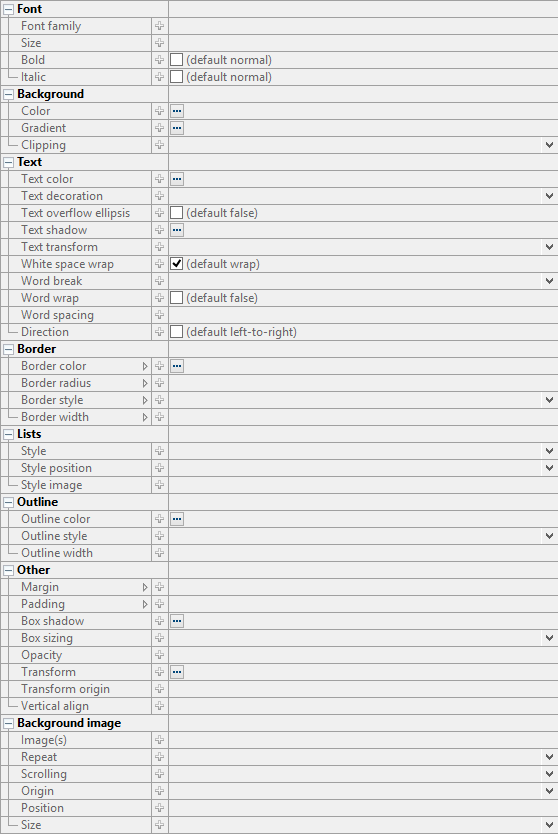Open the Outline color ellipsis picker

point(177,519)
